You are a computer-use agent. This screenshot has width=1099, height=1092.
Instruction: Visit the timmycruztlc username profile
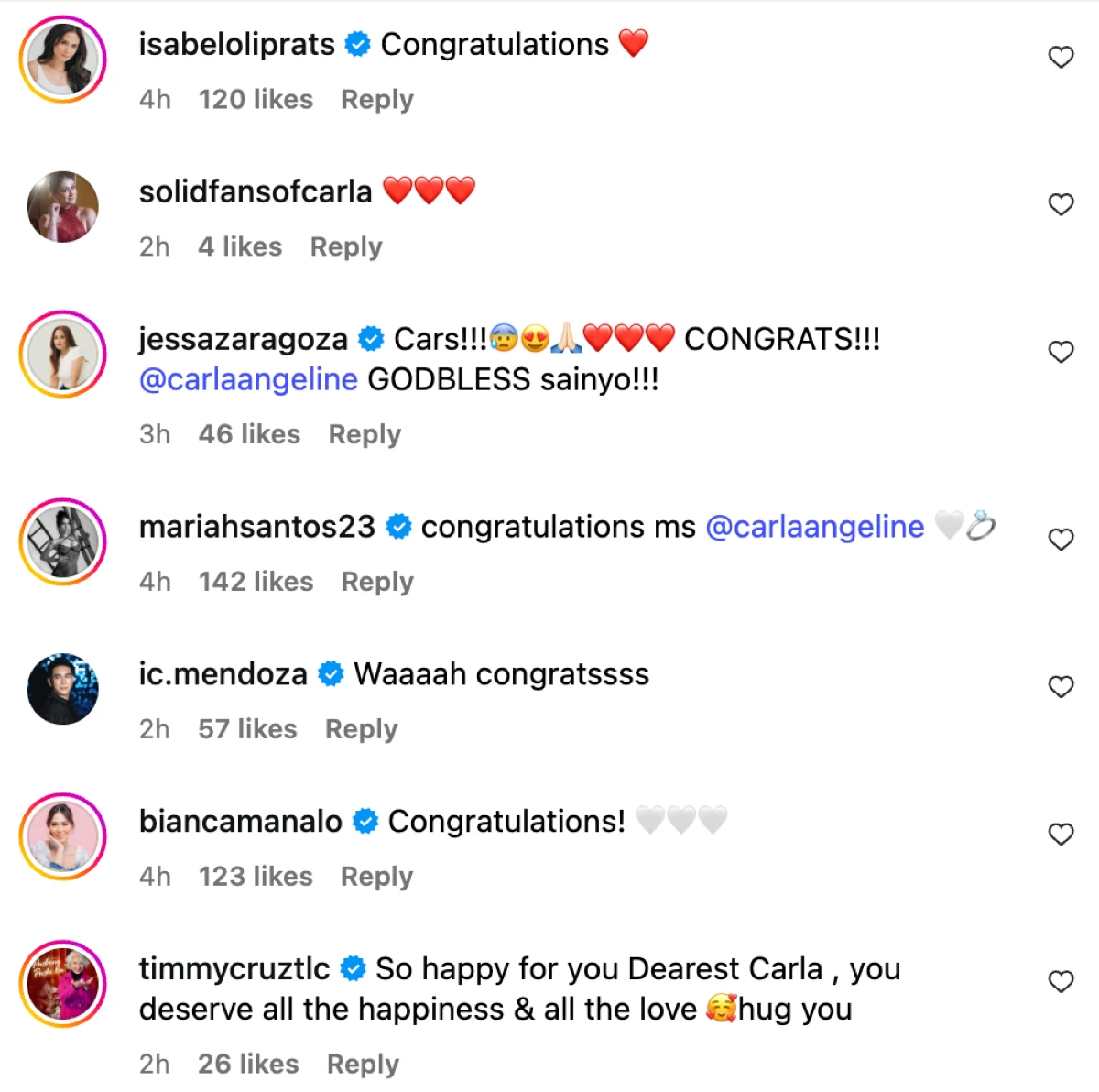coord(234,968)
